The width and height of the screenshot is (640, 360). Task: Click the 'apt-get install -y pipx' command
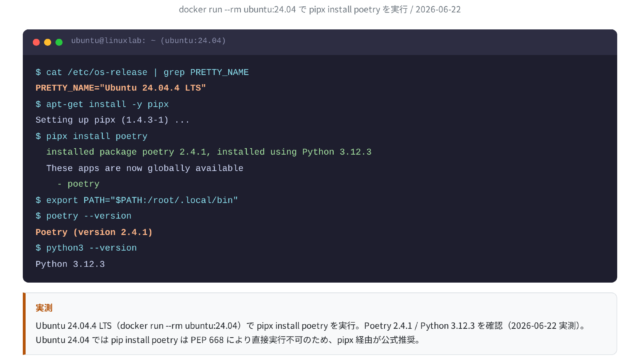(102, 104)
